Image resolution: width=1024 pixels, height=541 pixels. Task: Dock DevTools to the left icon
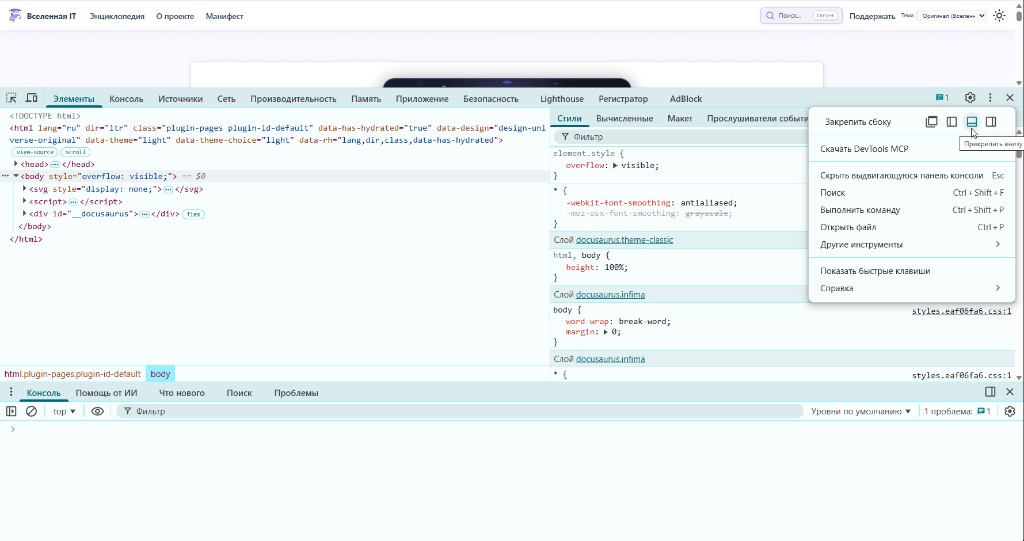coord(952,122)
